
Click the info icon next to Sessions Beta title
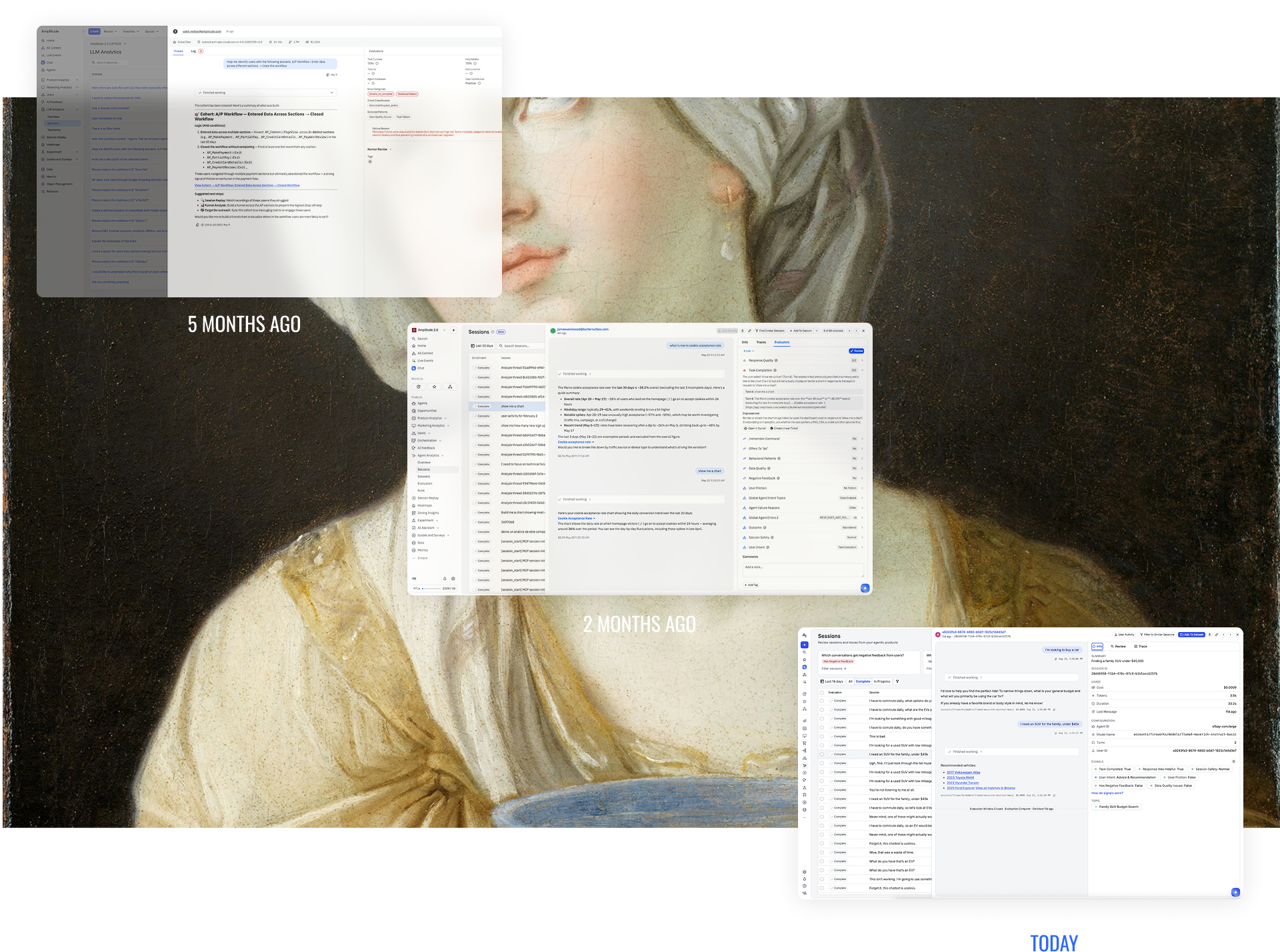click(493, 332)
